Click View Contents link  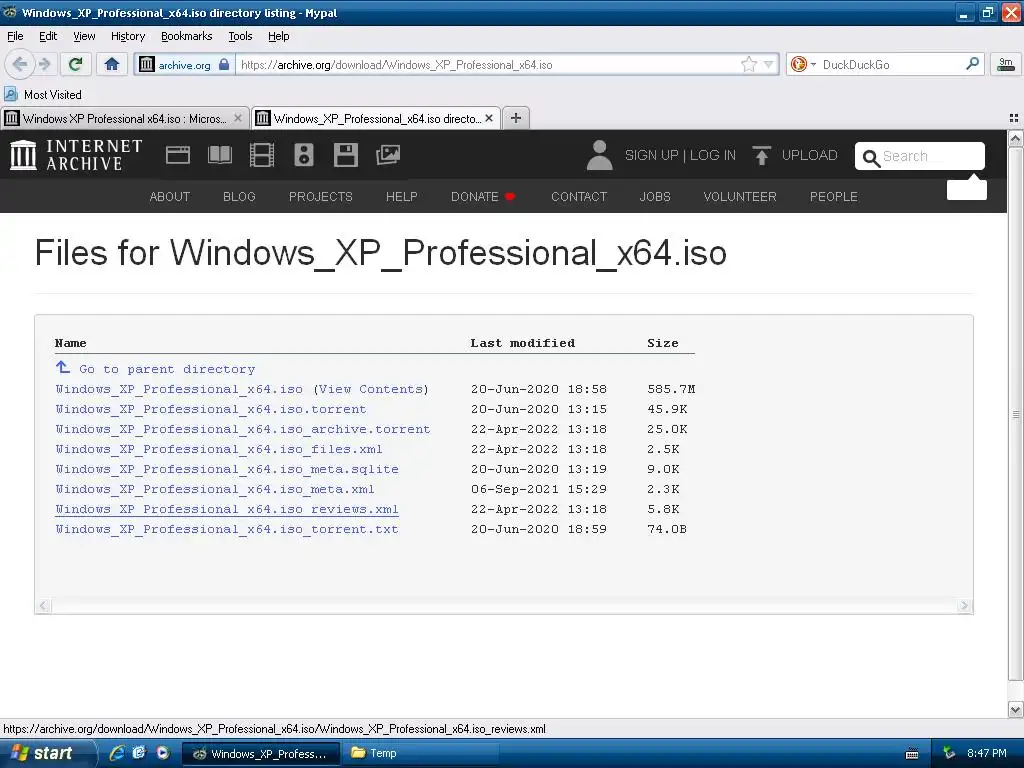coord(371,389)
